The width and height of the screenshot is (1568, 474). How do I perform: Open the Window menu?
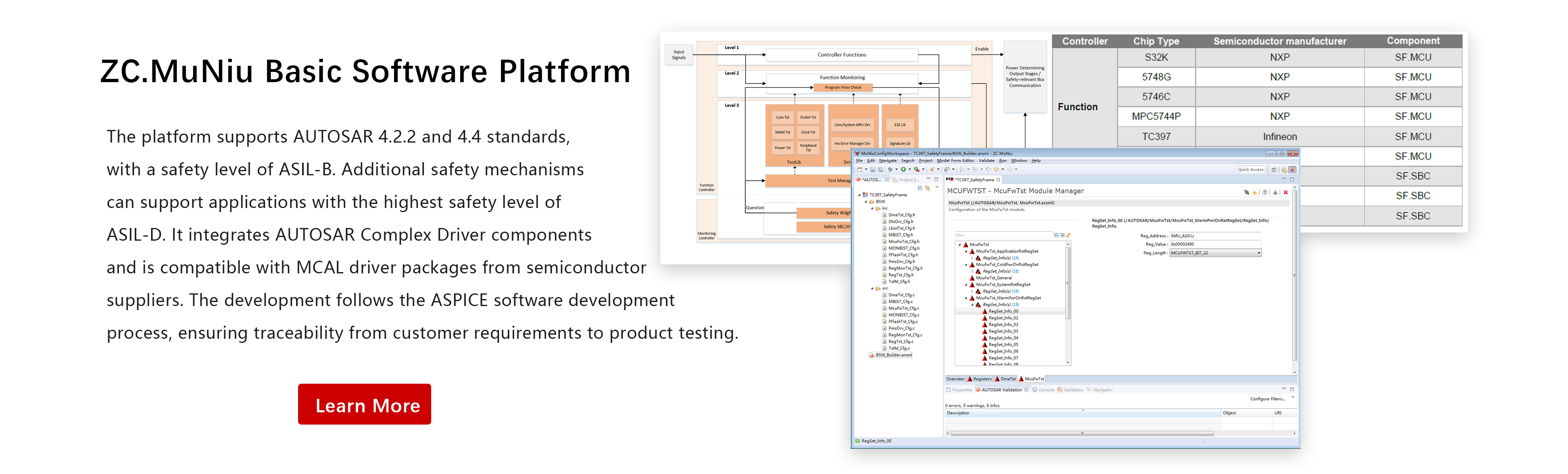(1020, 161)
